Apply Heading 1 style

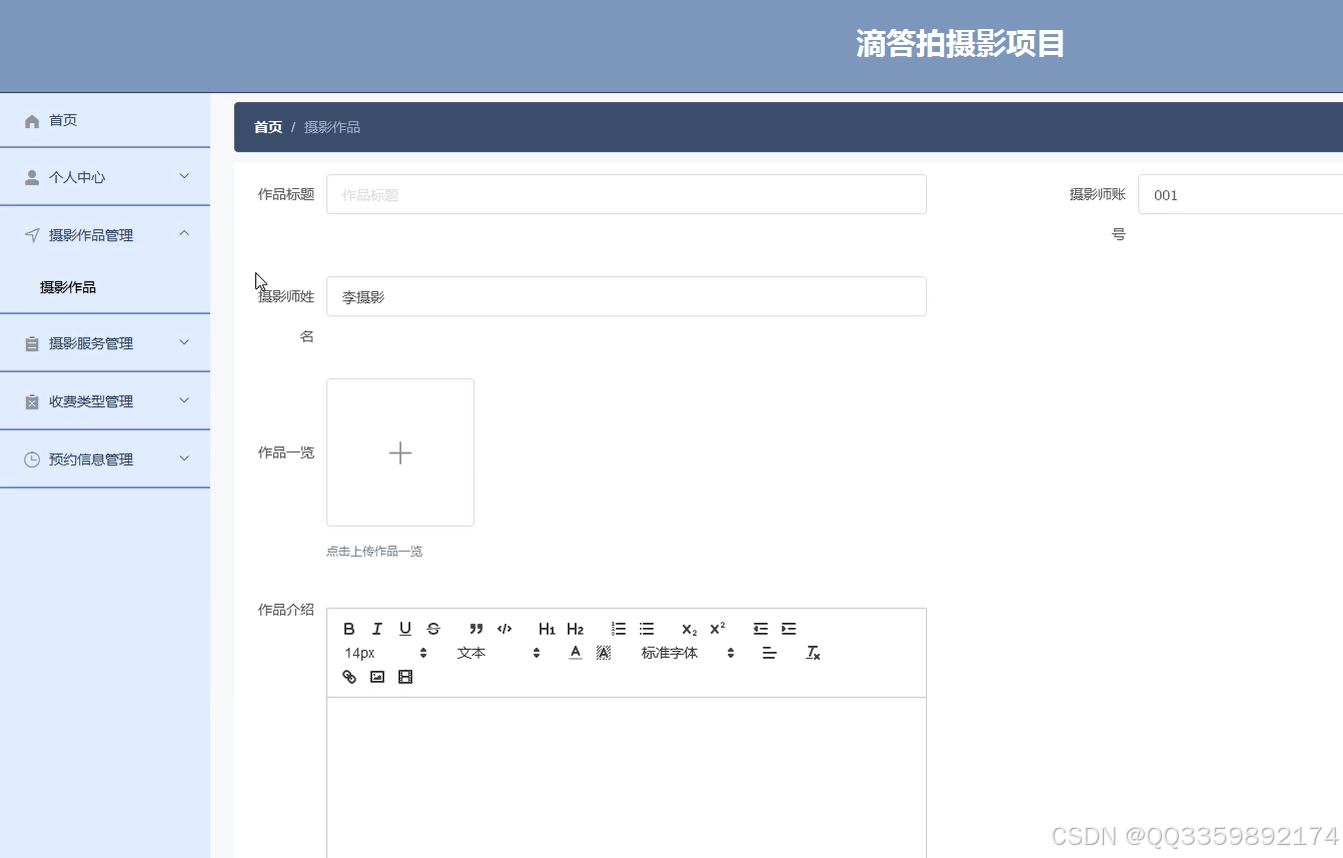(x=547, y=629)
